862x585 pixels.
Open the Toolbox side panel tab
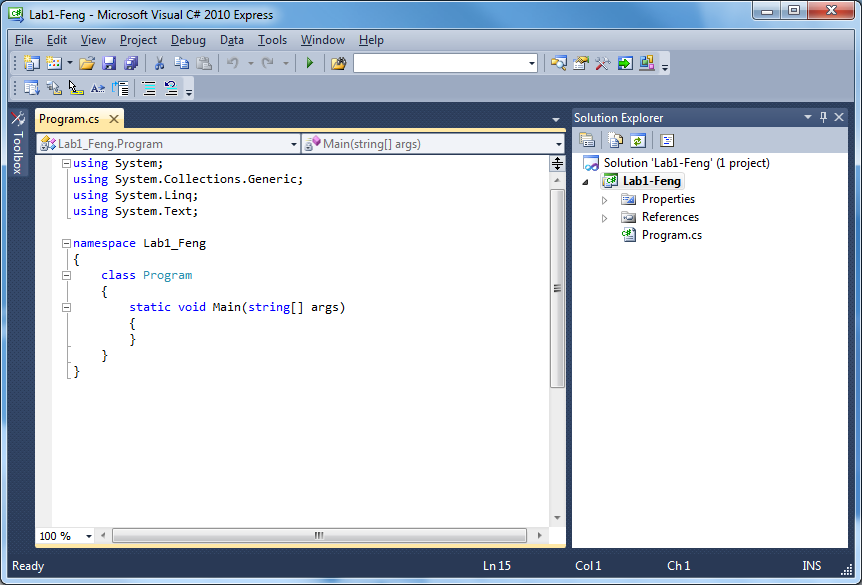[18, 143]
